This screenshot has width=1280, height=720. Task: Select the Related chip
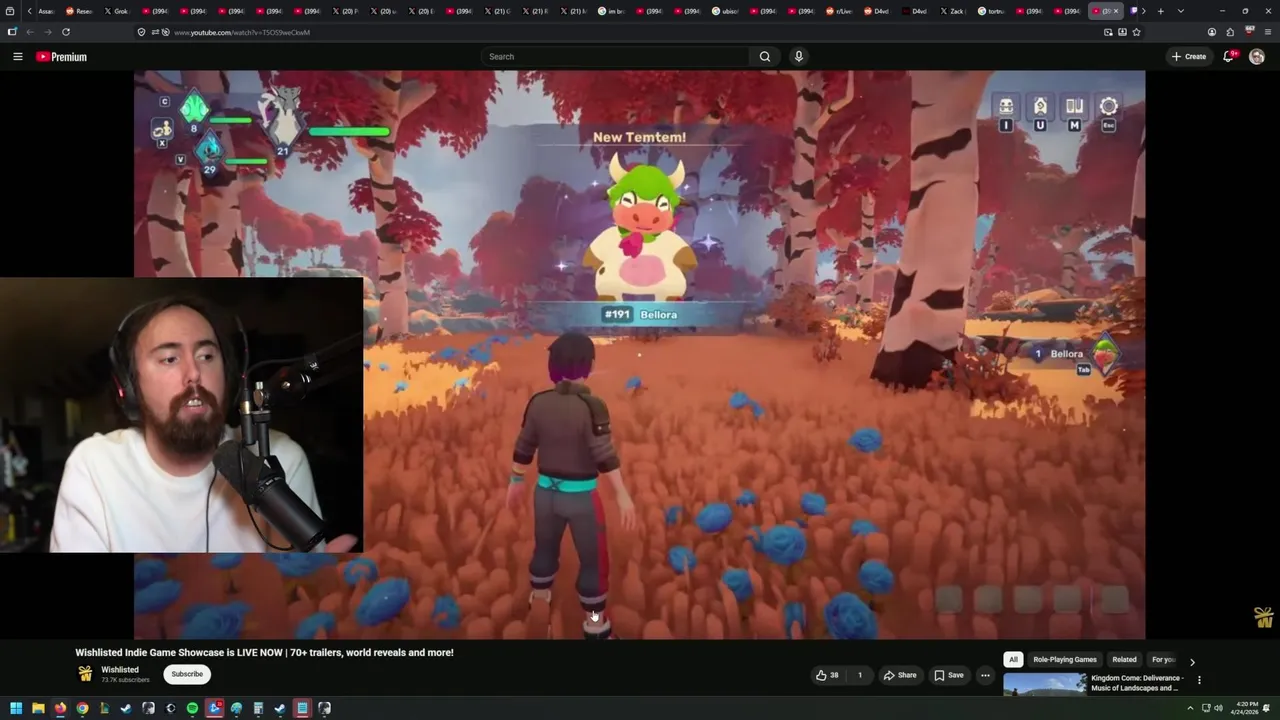tap(1124, 660)
